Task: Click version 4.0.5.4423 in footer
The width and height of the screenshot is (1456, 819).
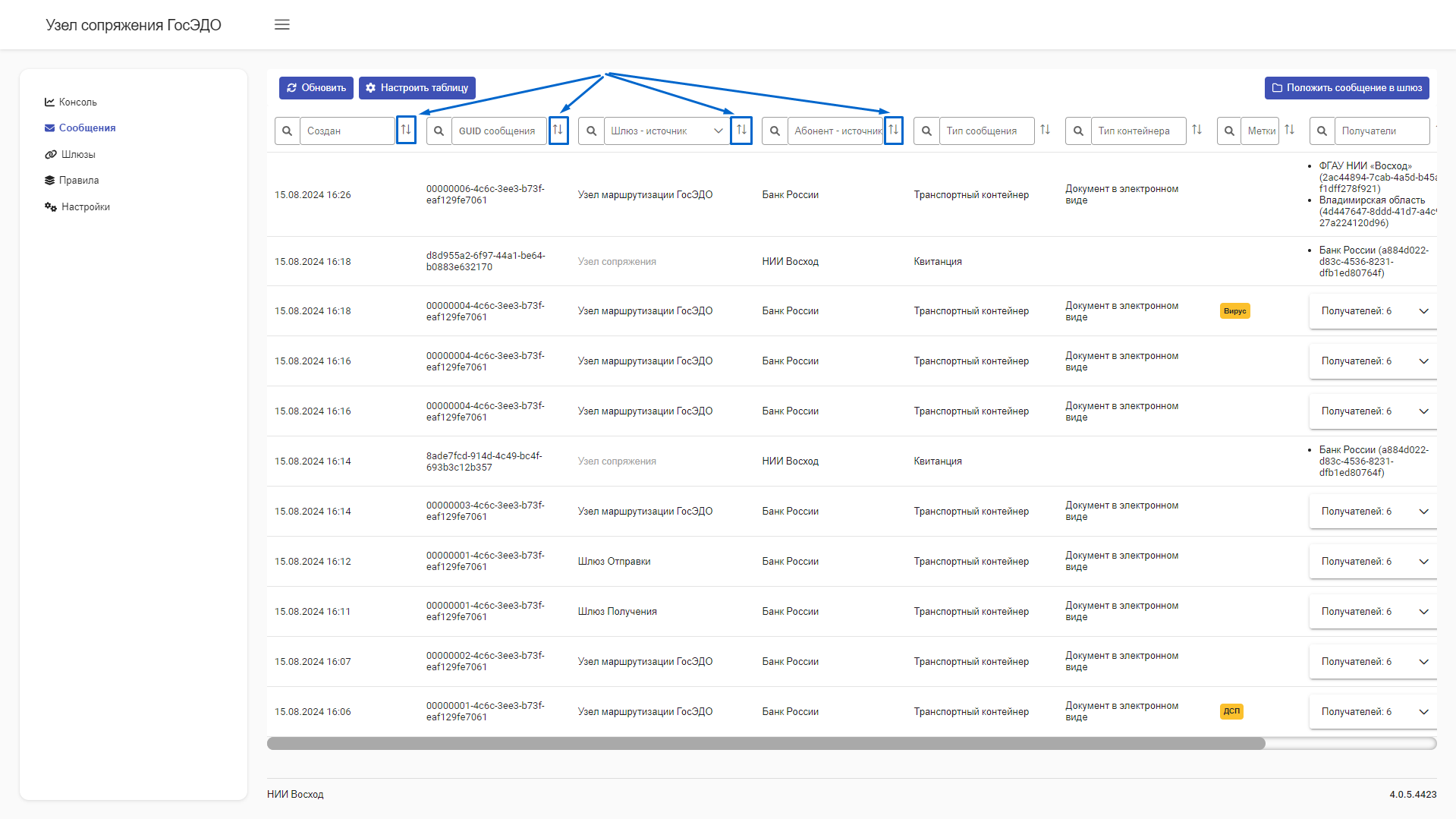Action: click(1413, 795)
